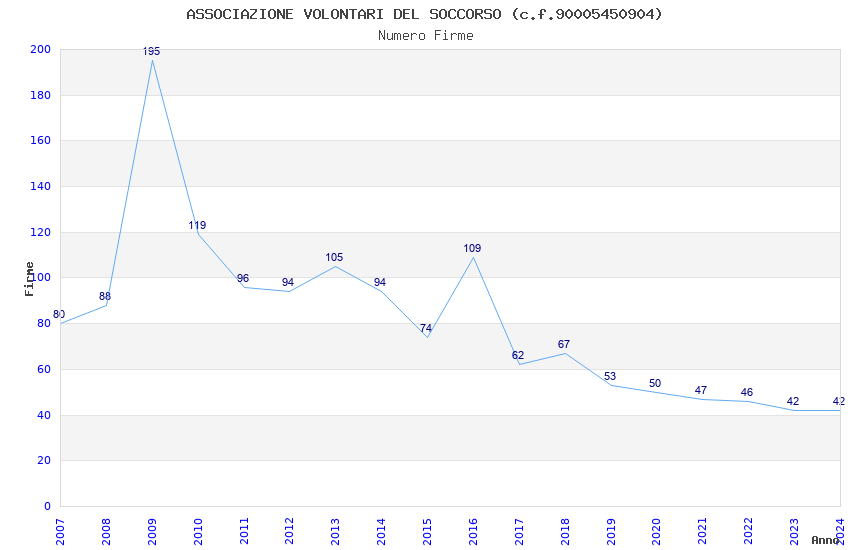Click the x-axis year label 2009
The width and height of the screenshot is (850, 550).
click(152, 532)
